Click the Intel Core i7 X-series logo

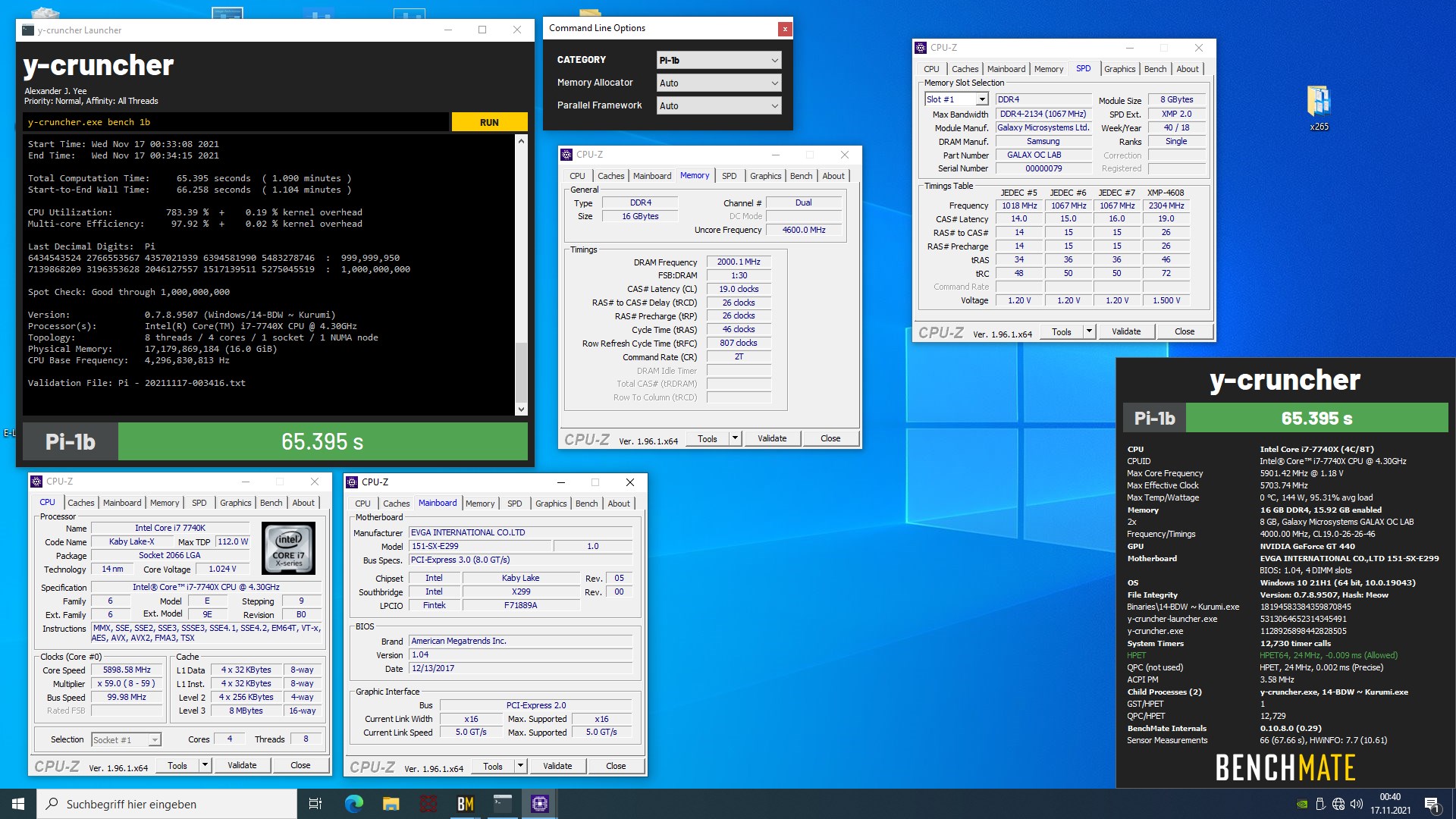tap(288, 548)
